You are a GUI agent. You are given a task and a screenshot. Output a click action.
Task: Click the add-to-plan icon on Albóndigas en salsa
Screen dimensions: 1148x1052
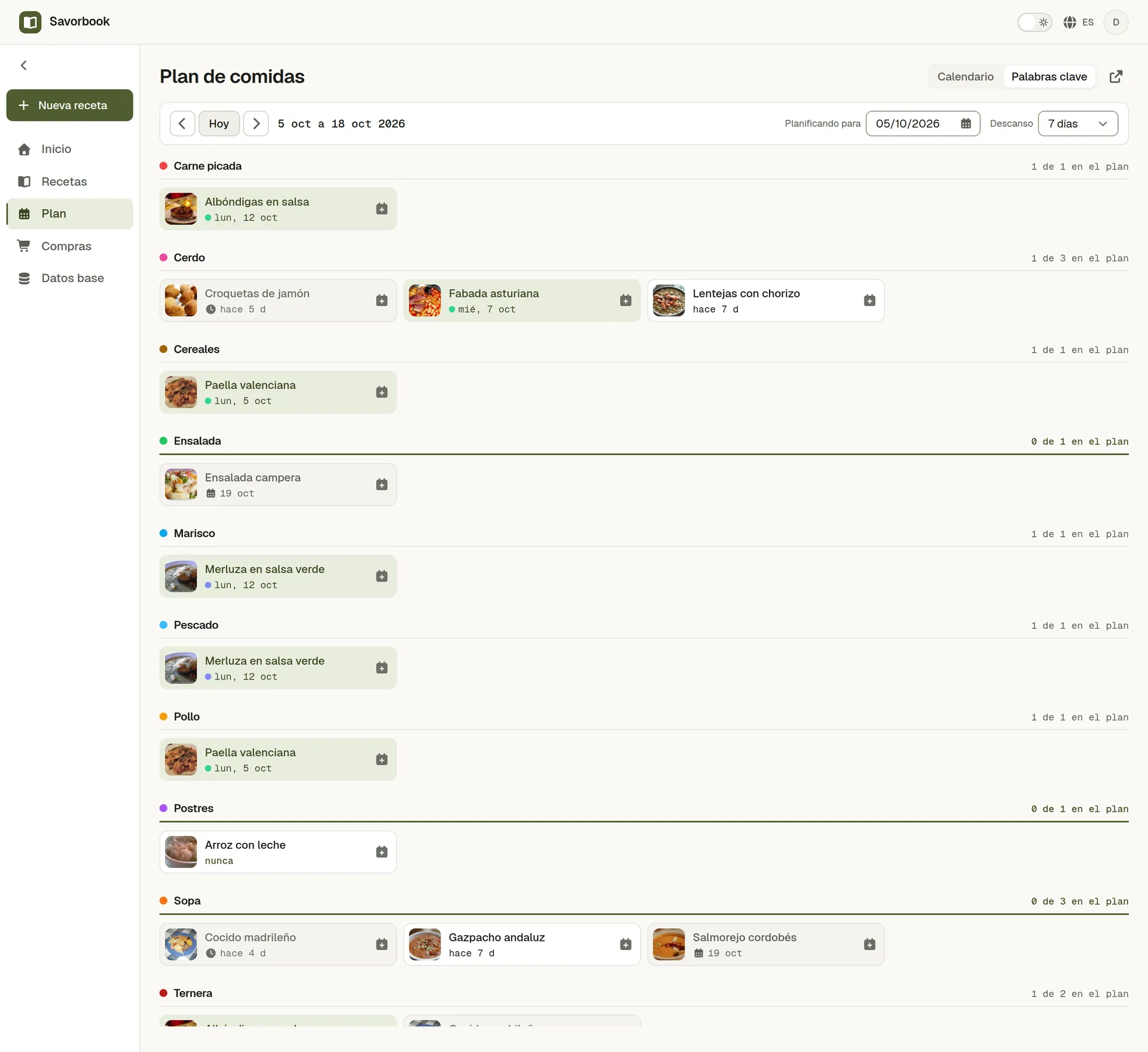pyautogui.click(x=381, y=209)
